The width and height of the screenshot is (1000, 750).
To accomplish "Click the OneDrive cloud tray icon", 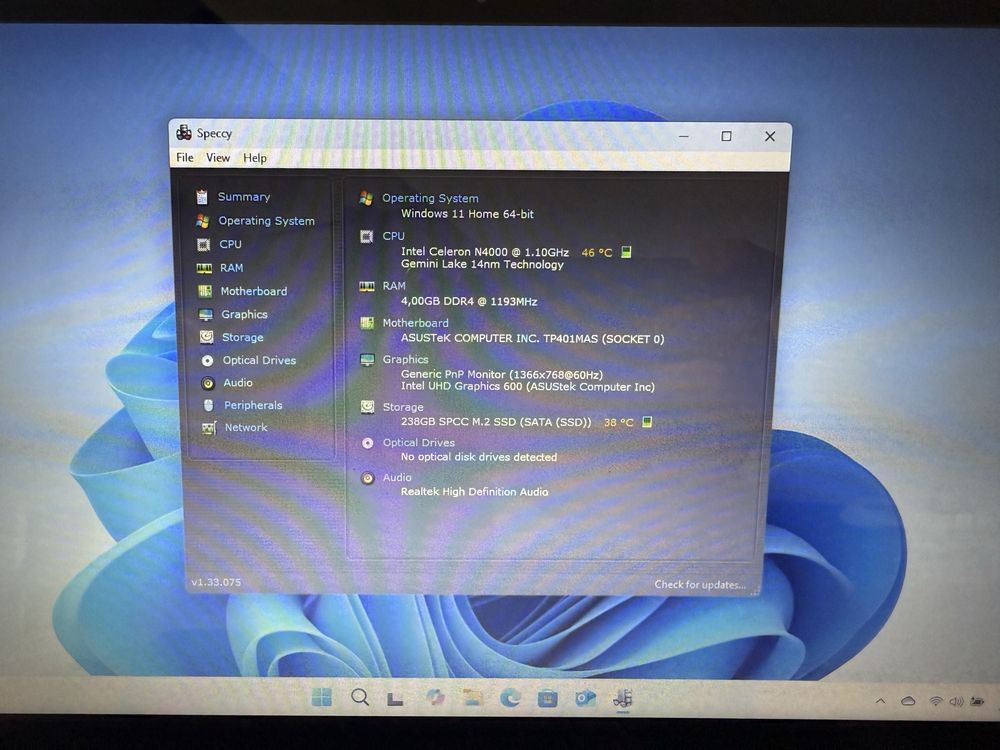I will pos(908,701).
